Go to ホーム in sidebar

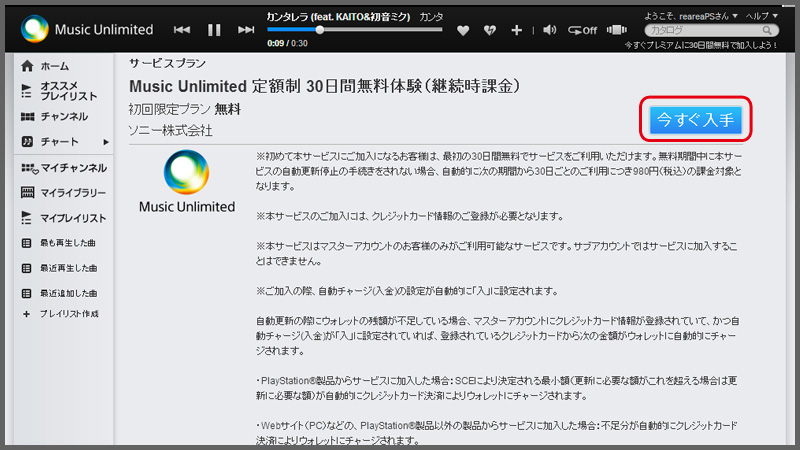pyautogui.click(x=45, y=66)
